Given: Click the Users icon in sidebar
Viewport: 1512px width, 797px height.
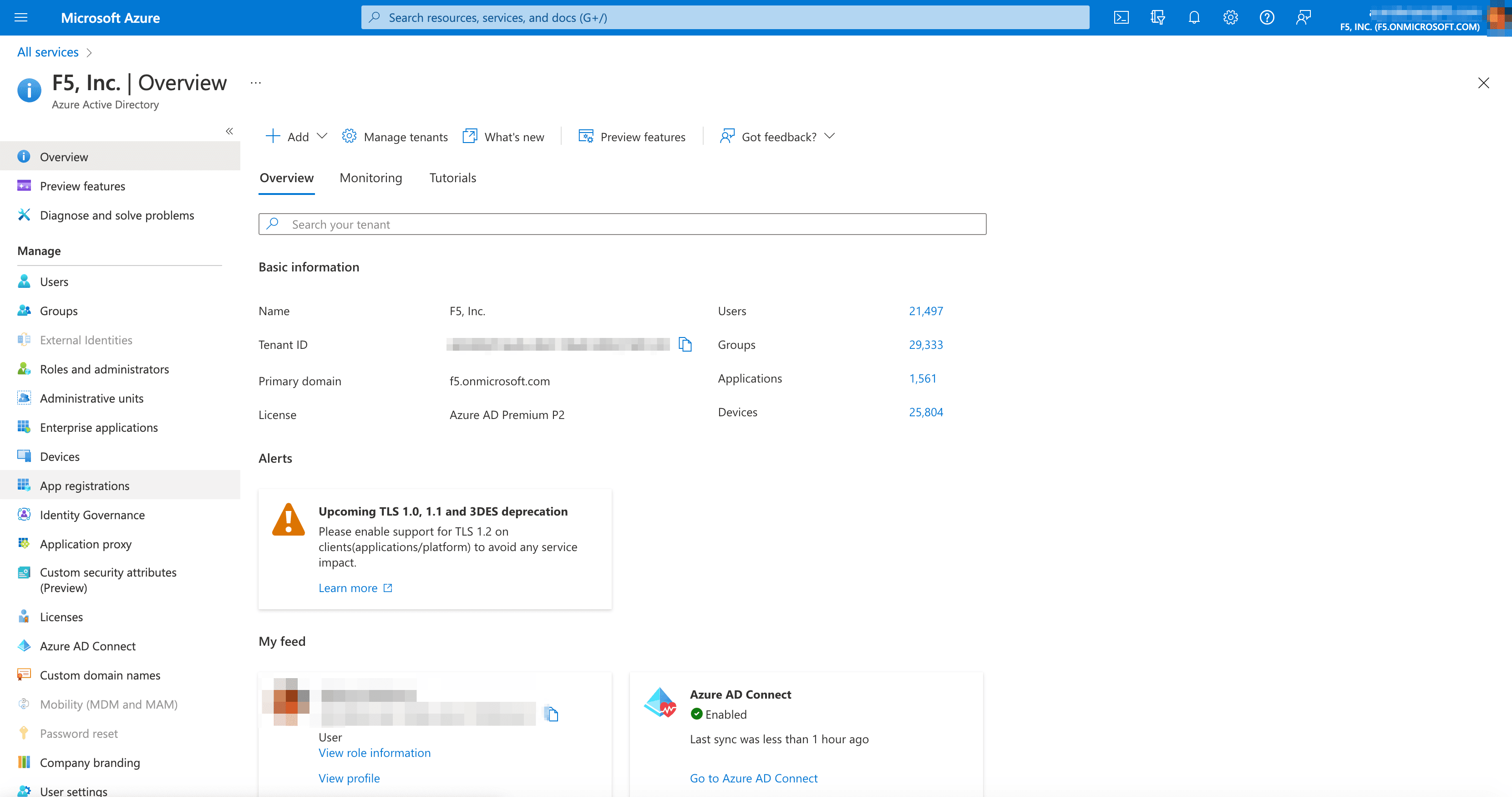Looking at the screenshot, I should 25,281.
